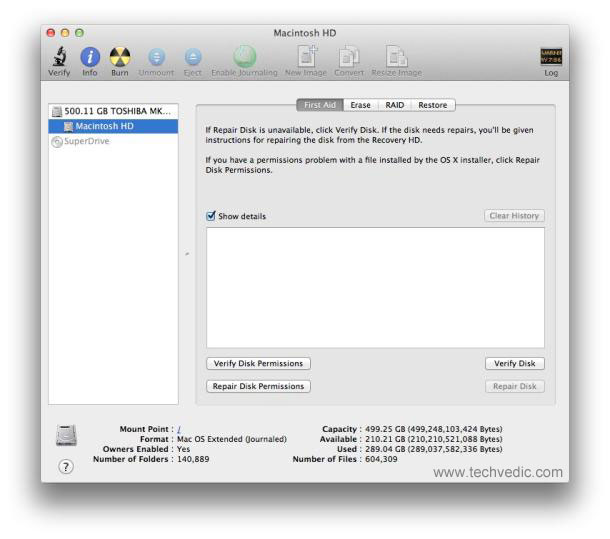The width and height of the screenshot is (610, 539).
Task: Click the Used value 289.04 GB
Action: [x=434, y=449]
